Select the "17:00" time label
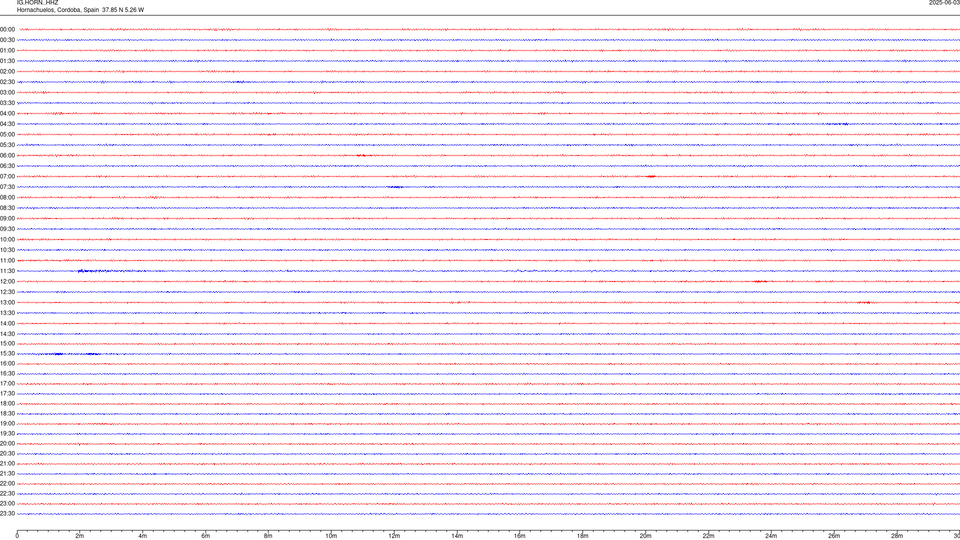Image resolution: width=960 pixels, height=540 pixels. [7, 384]
